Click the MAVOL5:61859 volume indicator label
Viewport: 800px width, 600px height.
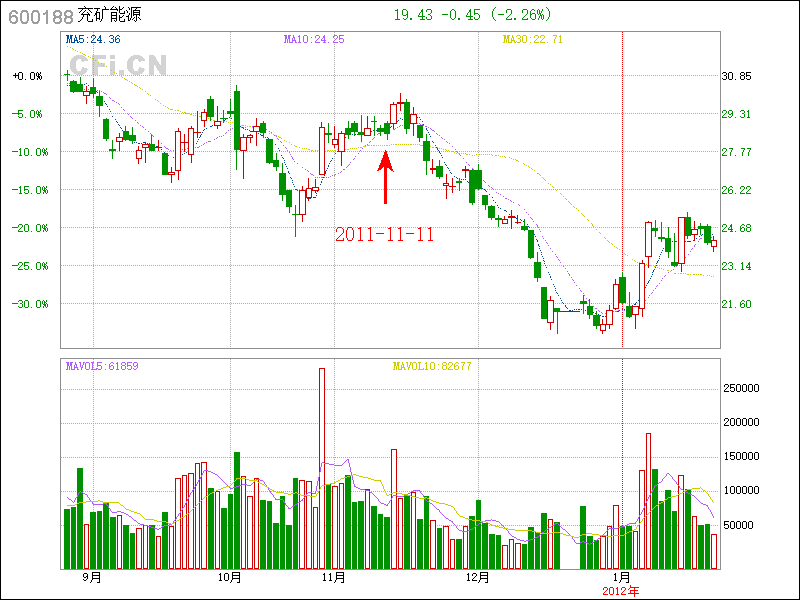tap(102, 366)
